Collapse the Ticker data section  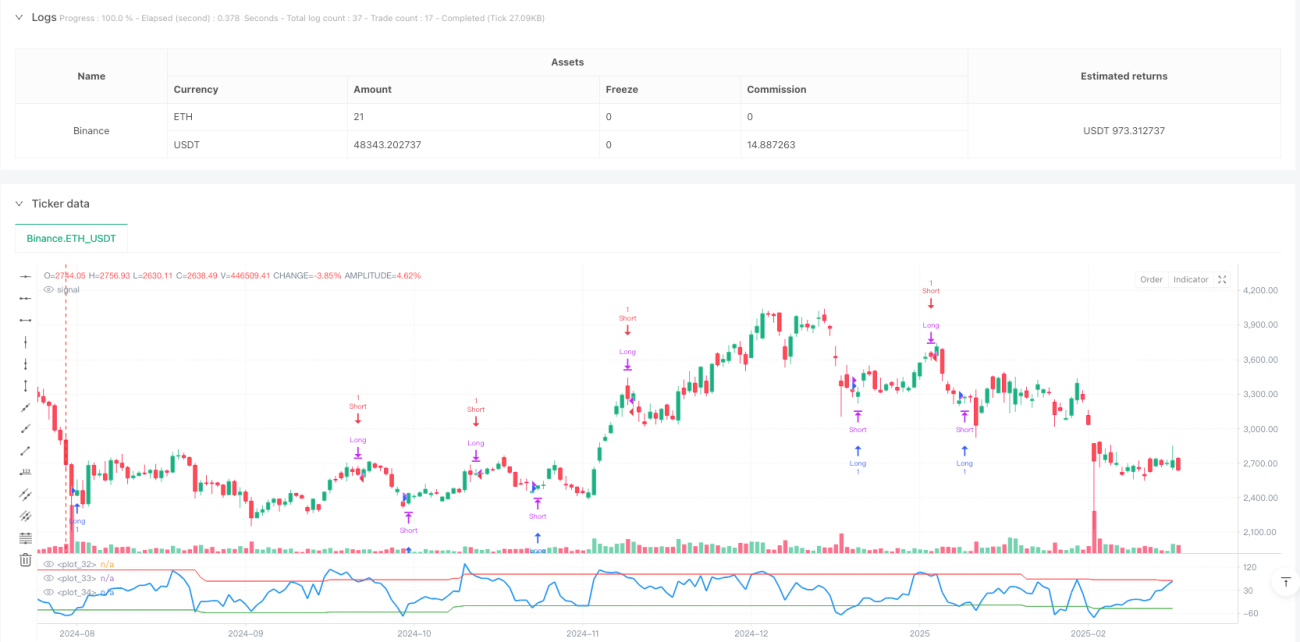tap(20, 203)
